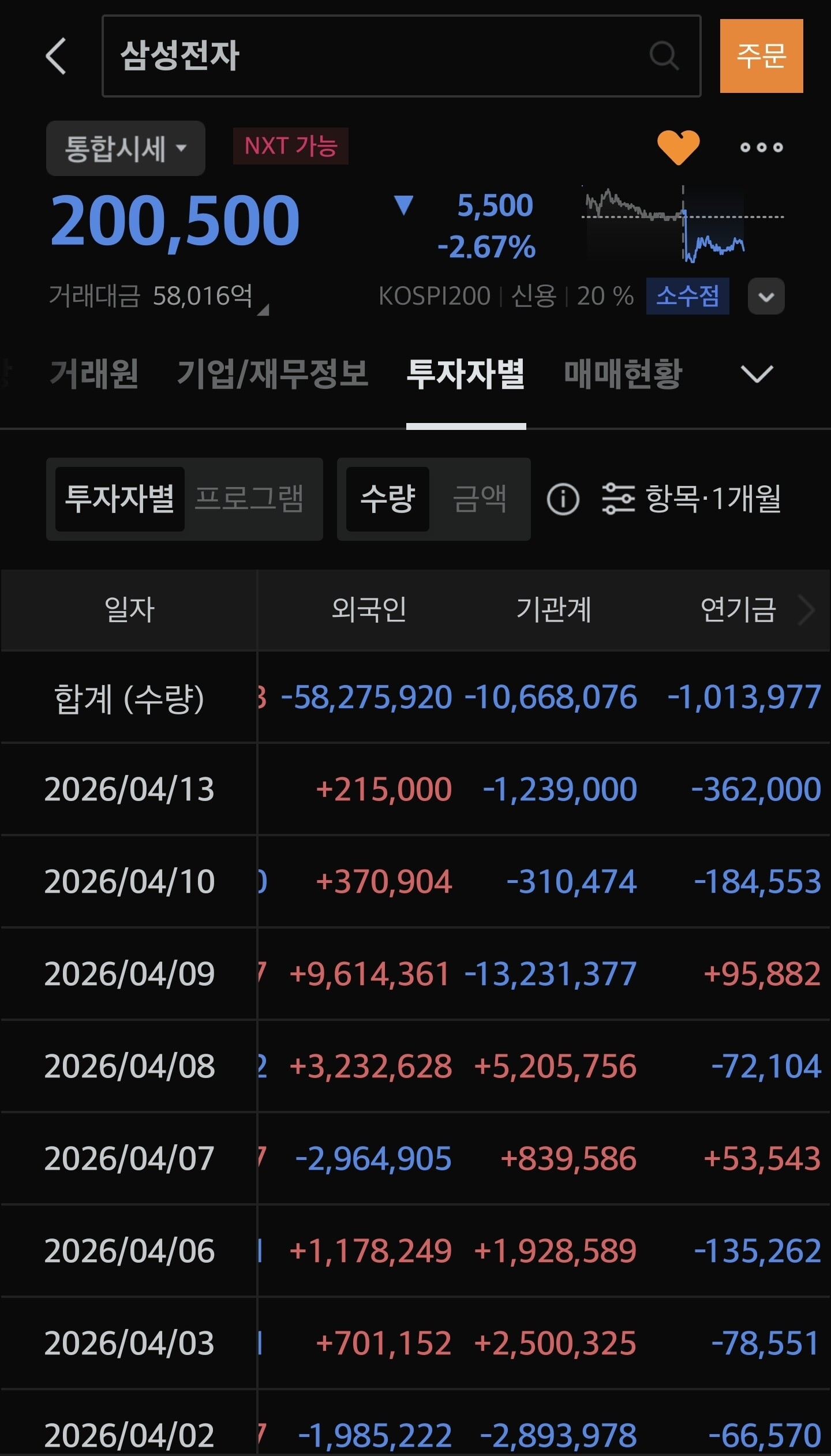Tap the total institution value -10,668,076
The height and width of the screenshot is (1456, 831).
551,697
